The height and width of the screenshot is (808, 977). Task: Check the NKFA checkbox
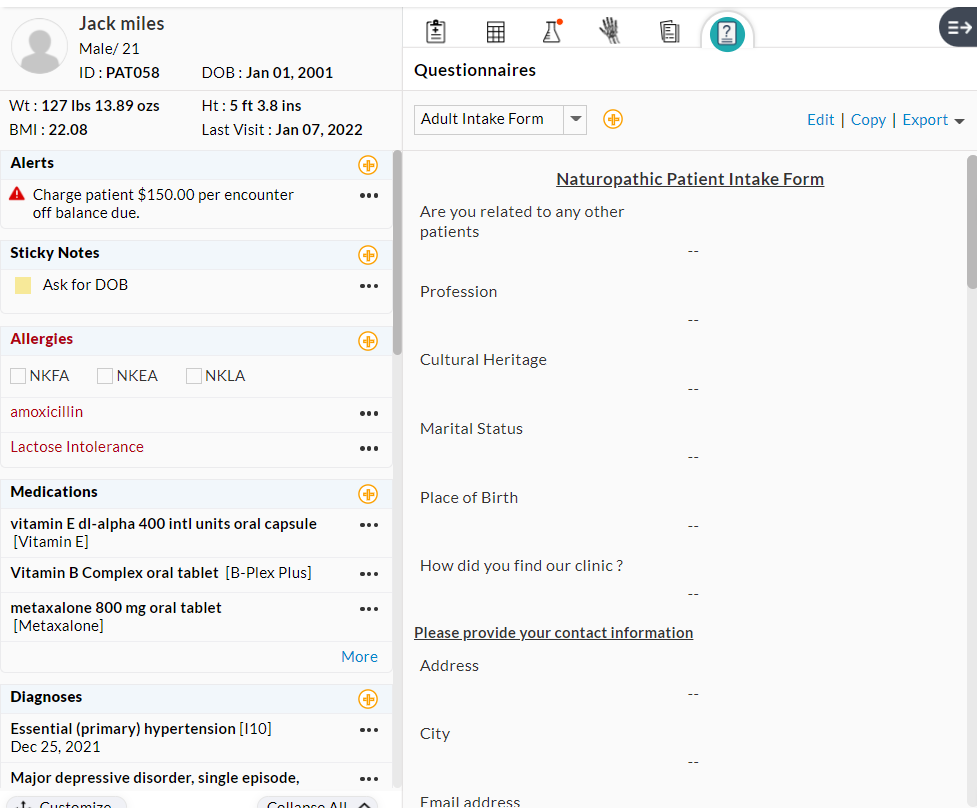click(18, 376)
